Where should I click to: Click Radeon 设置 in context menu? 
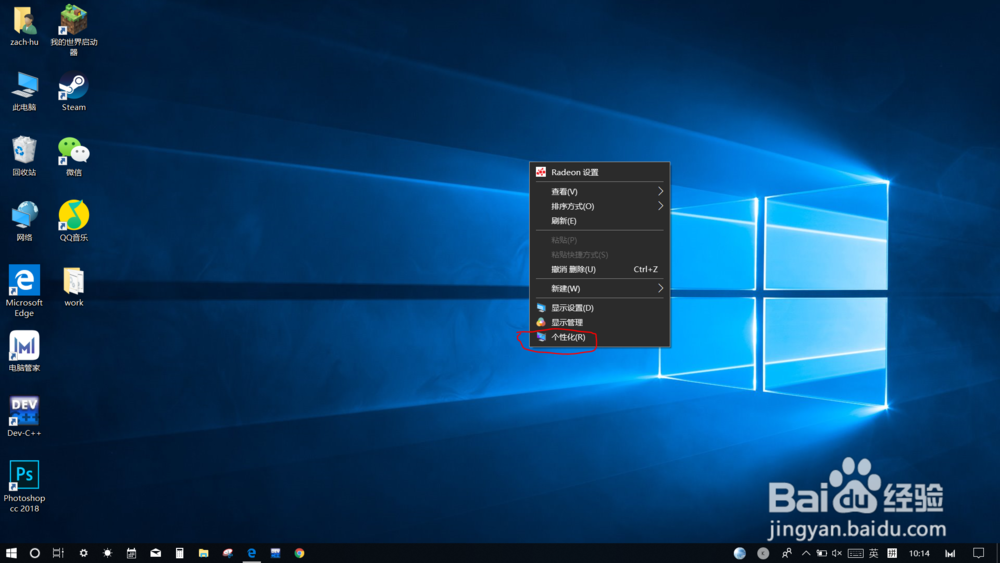pos(599,172)
